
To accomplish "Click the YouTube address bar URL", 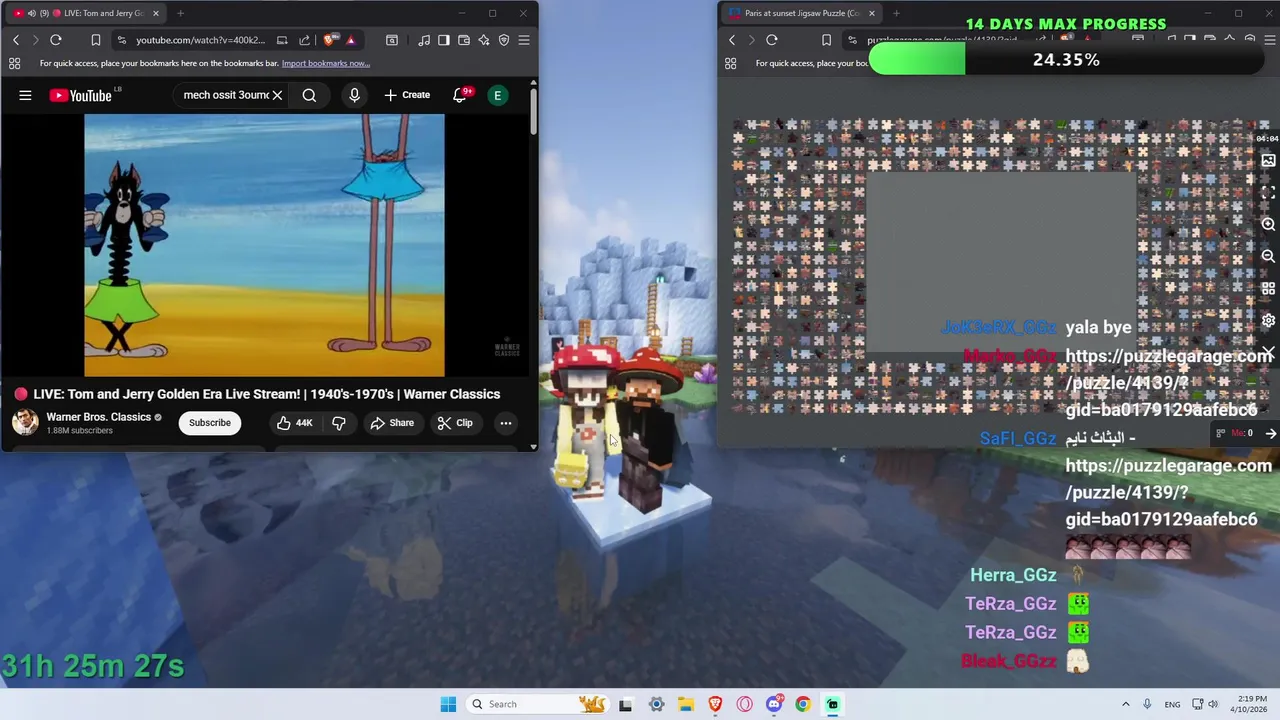I will pos(201,40).
